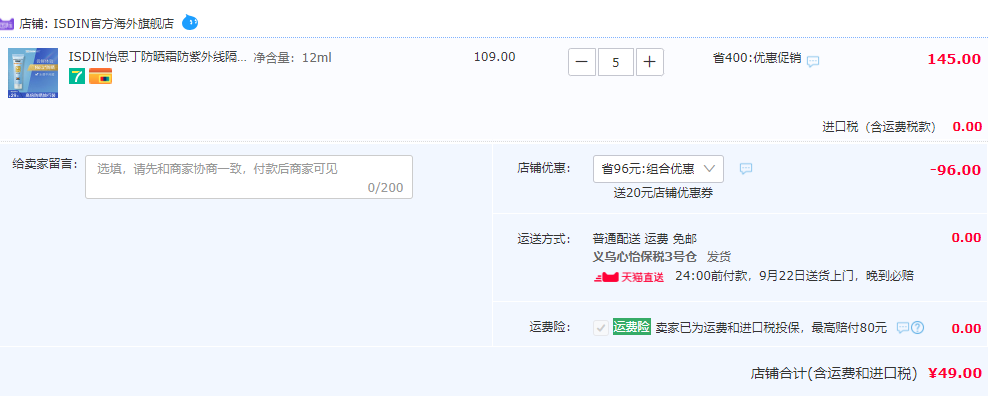This screenshot has width=995, height=396.
Task: Click the Tmall store logo icon
Action: pyautogui.click(x=6, y=24)
